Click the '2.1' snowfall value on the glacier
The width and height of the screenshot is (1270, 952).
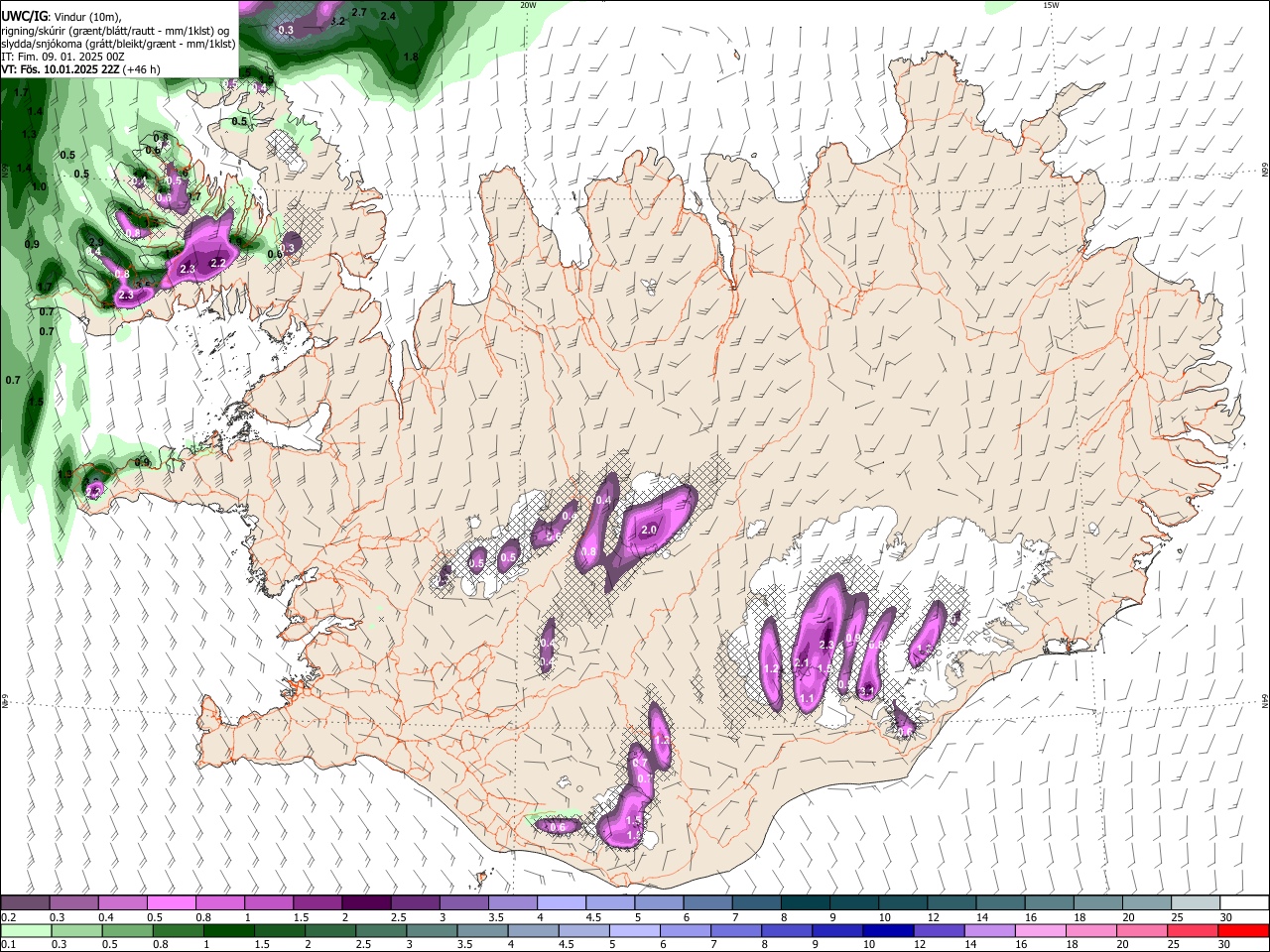point(804,663)
